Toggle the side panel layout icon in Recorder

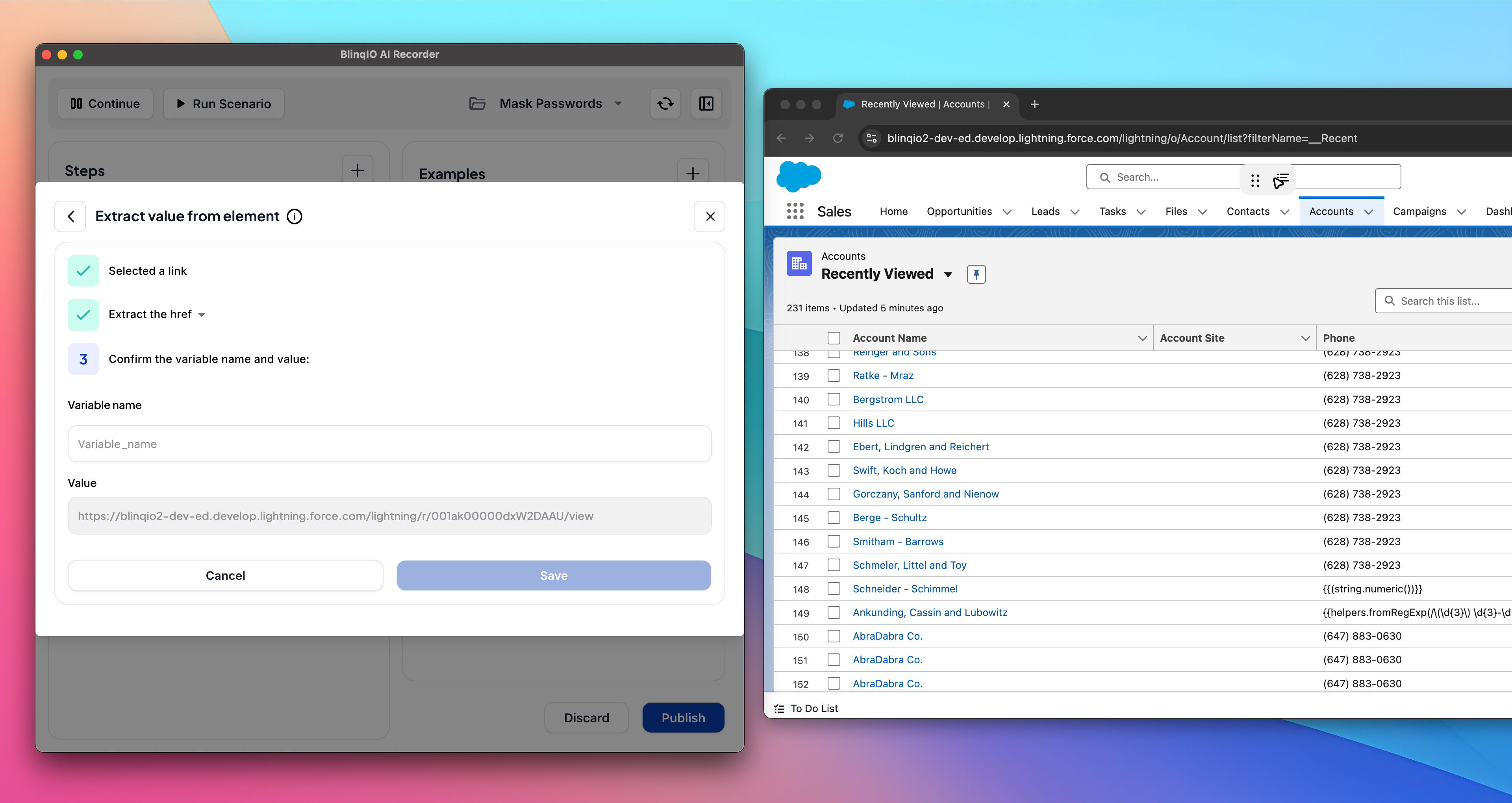click(x=706, y=104)
